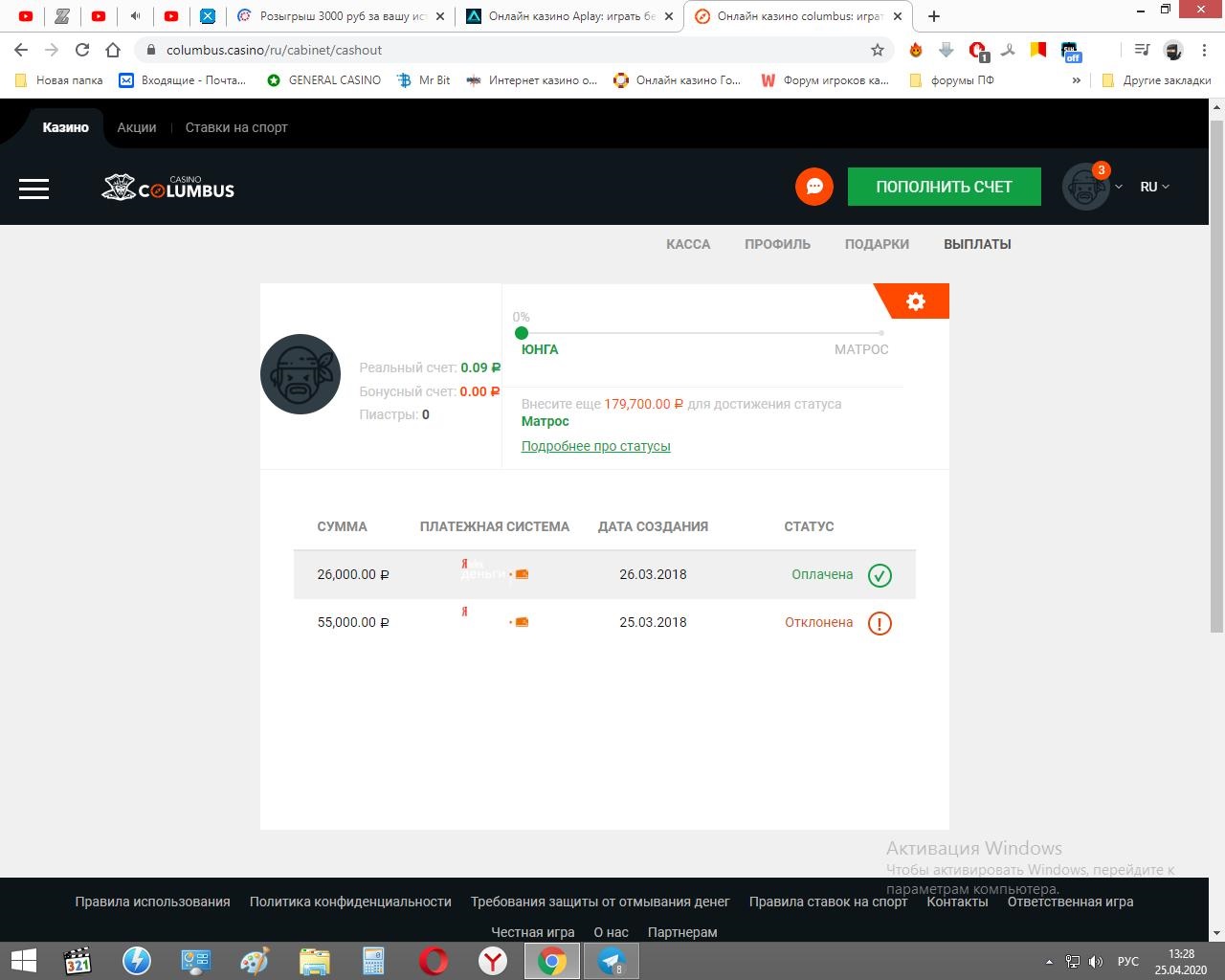
Task: Open the Chrome profile avatar
Action: pos(1173,50)
